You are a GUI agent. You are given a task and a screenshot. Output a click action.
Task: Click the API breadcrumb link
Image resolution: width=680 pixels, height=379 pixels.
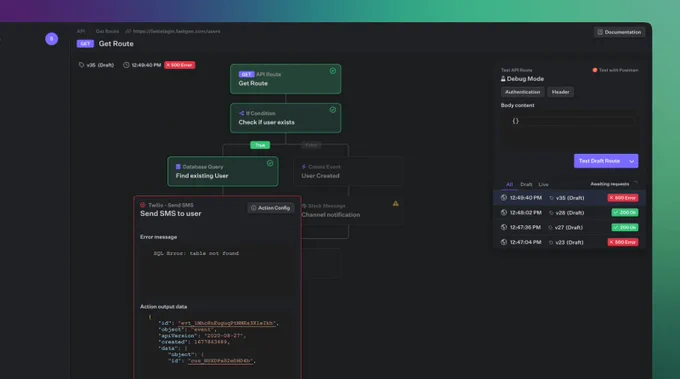81,31
